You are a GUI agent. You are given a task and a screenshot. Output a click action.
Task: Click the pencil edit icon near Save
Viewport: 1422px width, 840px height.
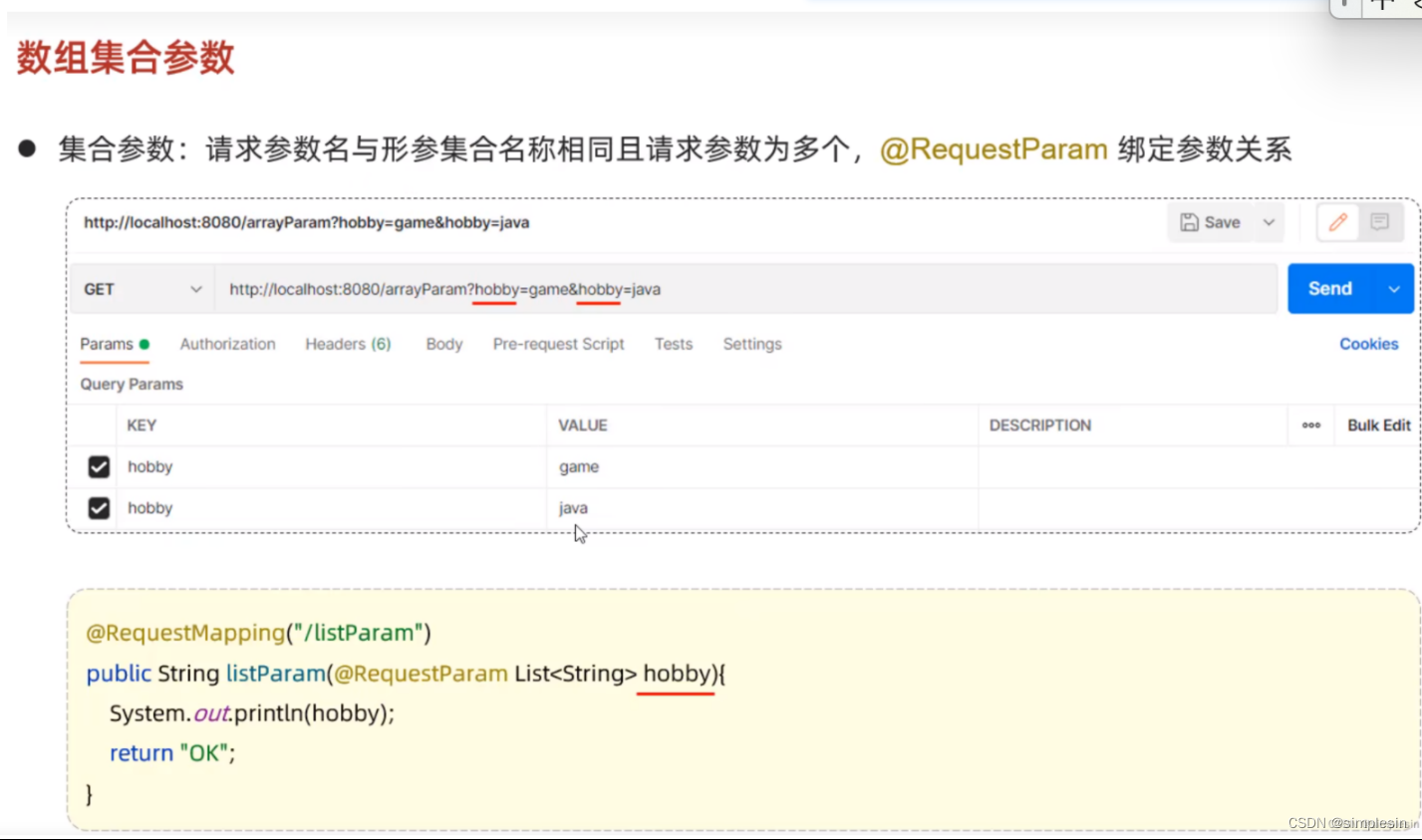coord(1336,222)
